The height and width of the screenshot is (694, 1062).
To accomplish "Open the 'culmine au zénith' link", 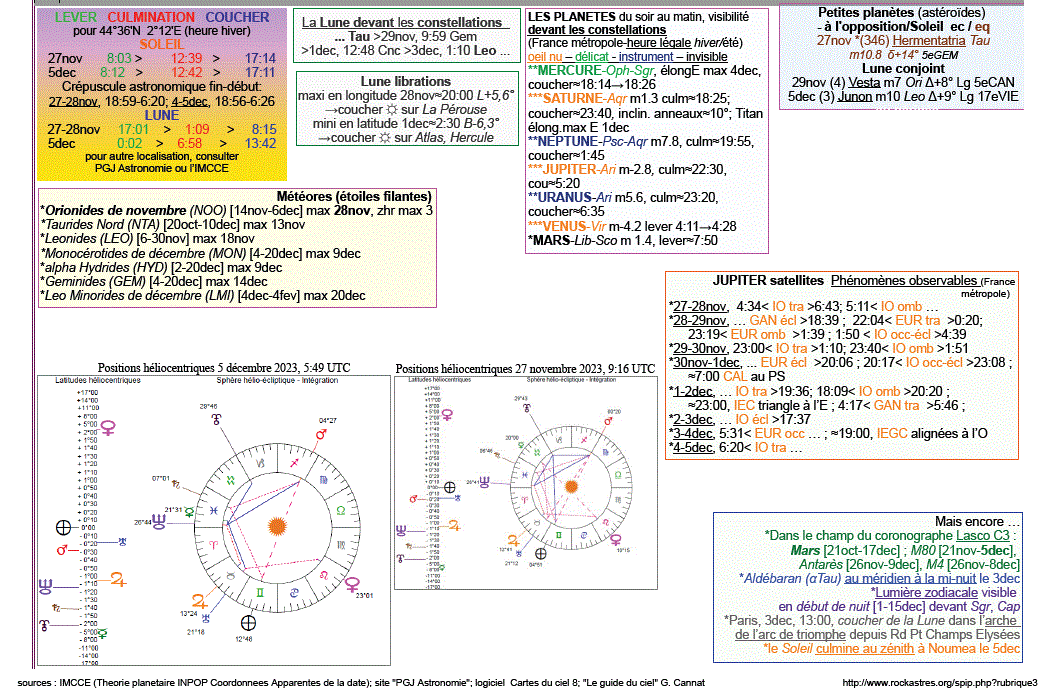I will [x=864, y=649].
